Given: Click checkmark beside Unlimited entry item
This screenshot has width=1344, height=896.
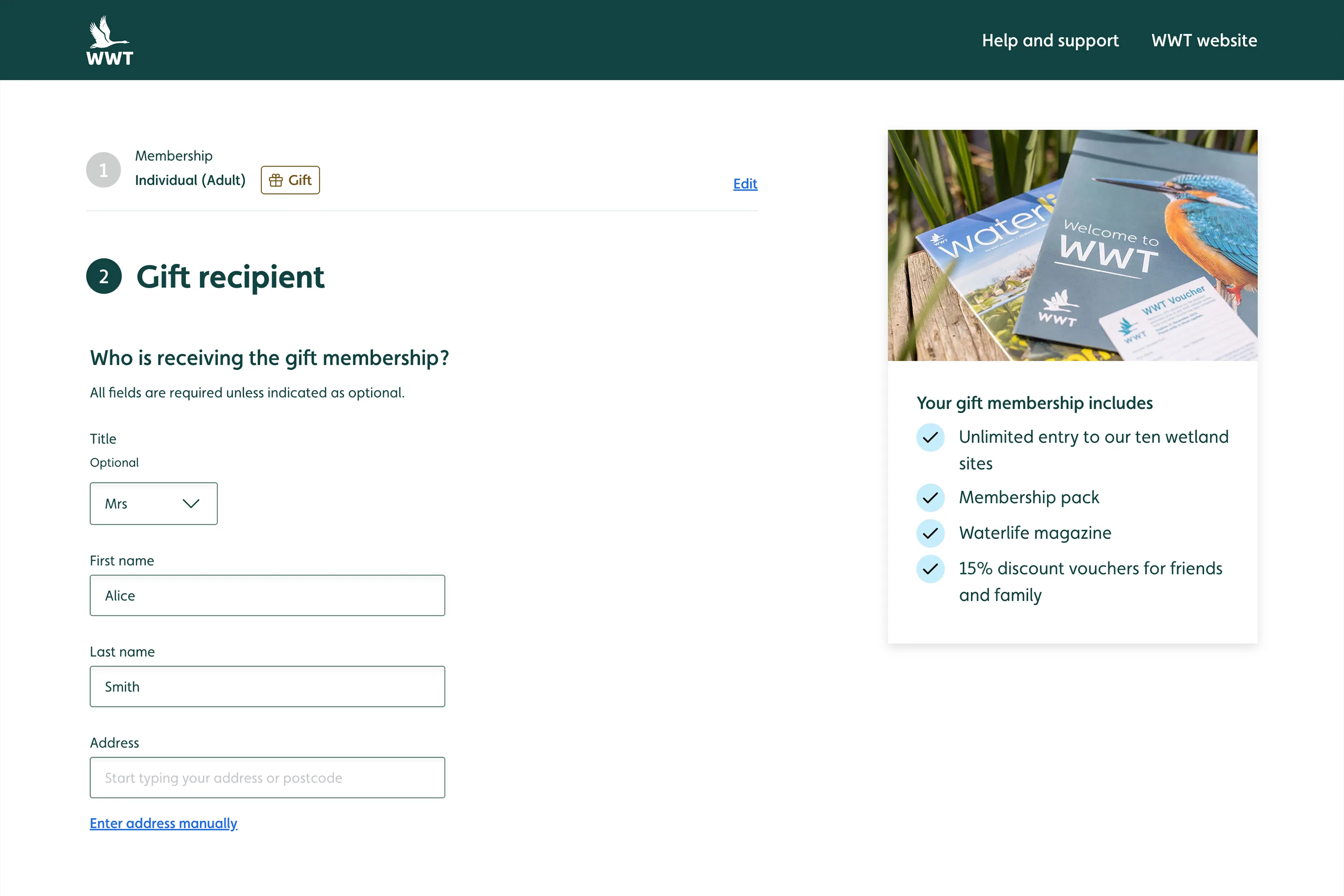Looking at the screenshot, I should click(930, 438).
